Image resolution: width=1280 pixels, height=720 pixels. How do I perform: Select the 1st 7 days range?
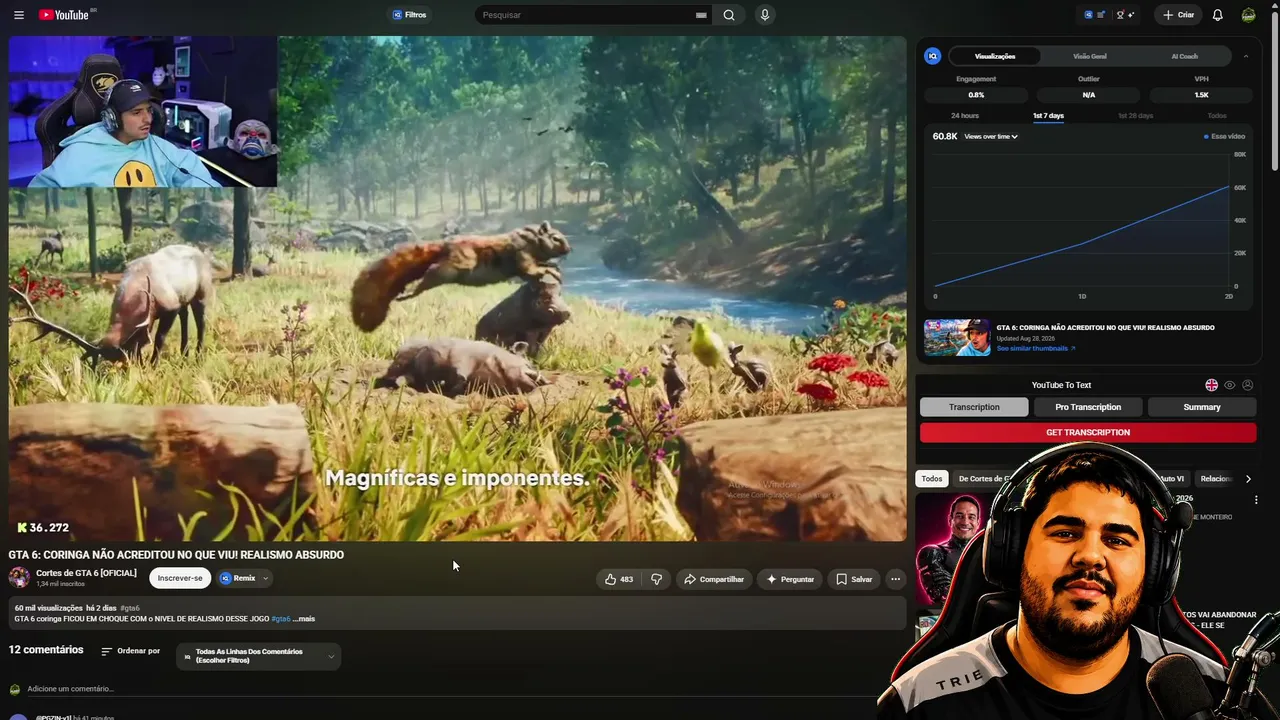click(1048, 116)
